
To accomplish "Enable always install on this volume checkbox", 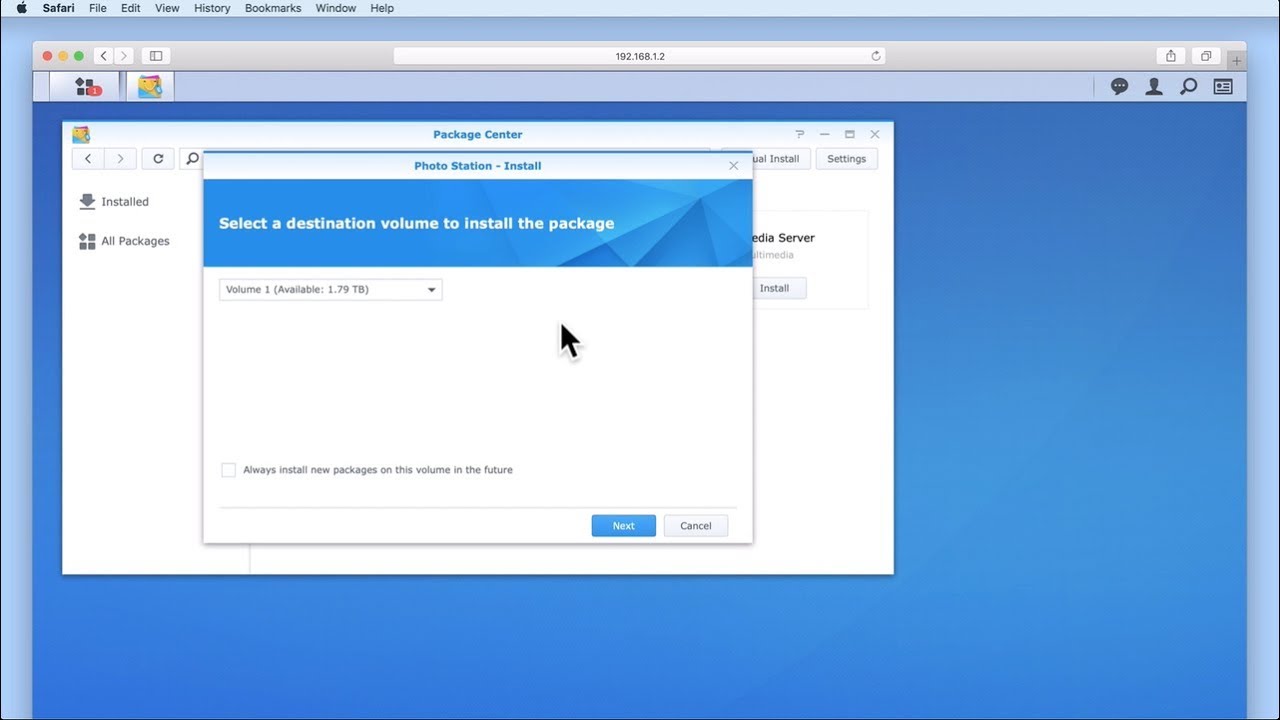I will click(228, 470).
